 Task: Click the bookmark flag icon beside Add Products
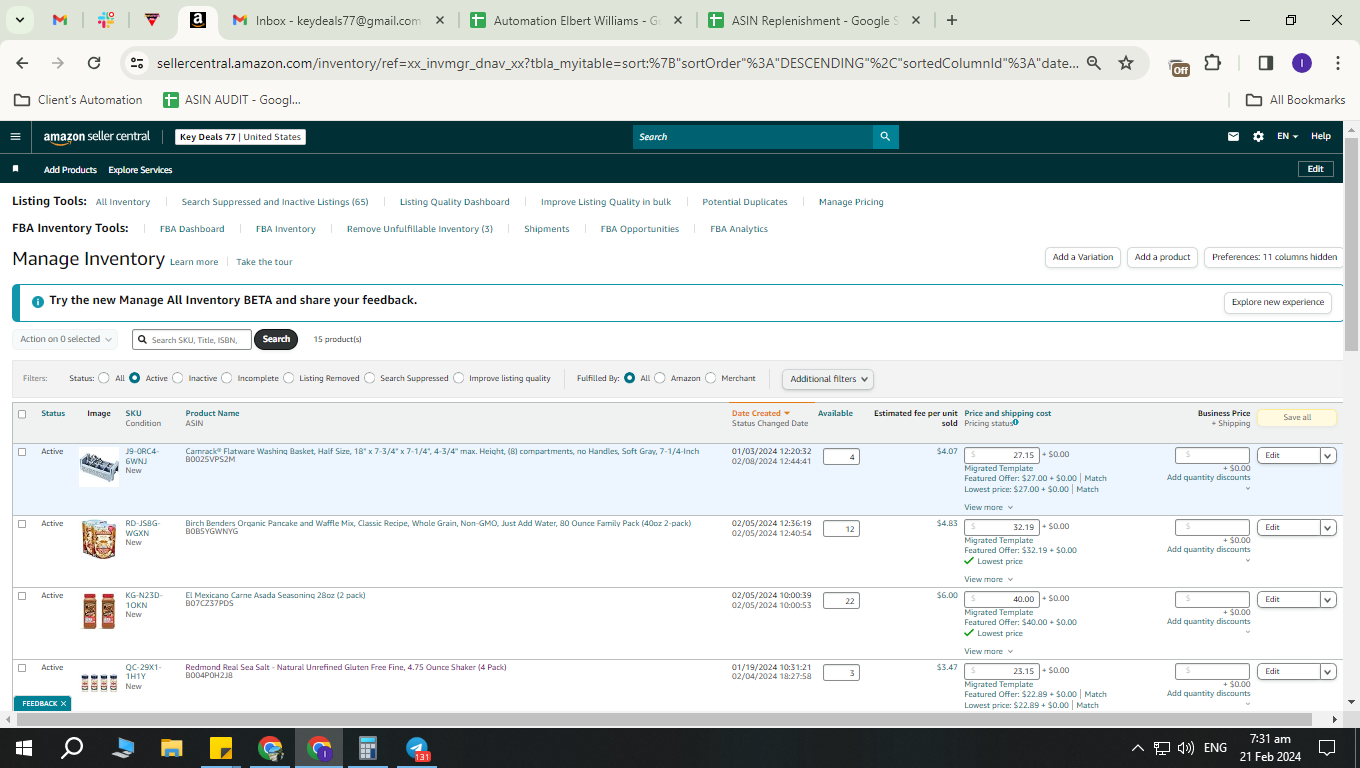(15, 169)
